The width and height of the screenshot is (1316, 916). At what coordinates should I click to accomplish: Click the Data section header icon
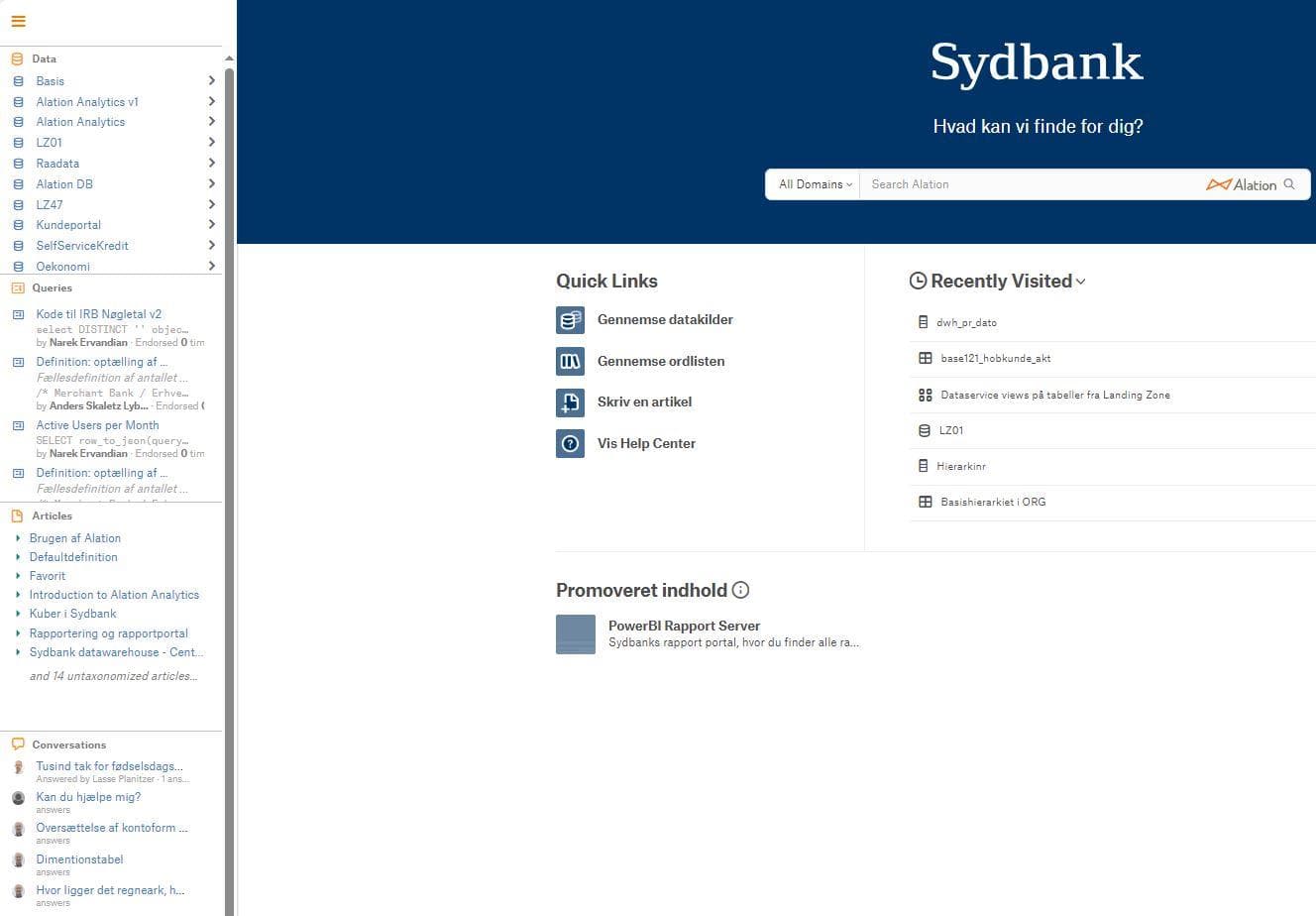[17, 59]
